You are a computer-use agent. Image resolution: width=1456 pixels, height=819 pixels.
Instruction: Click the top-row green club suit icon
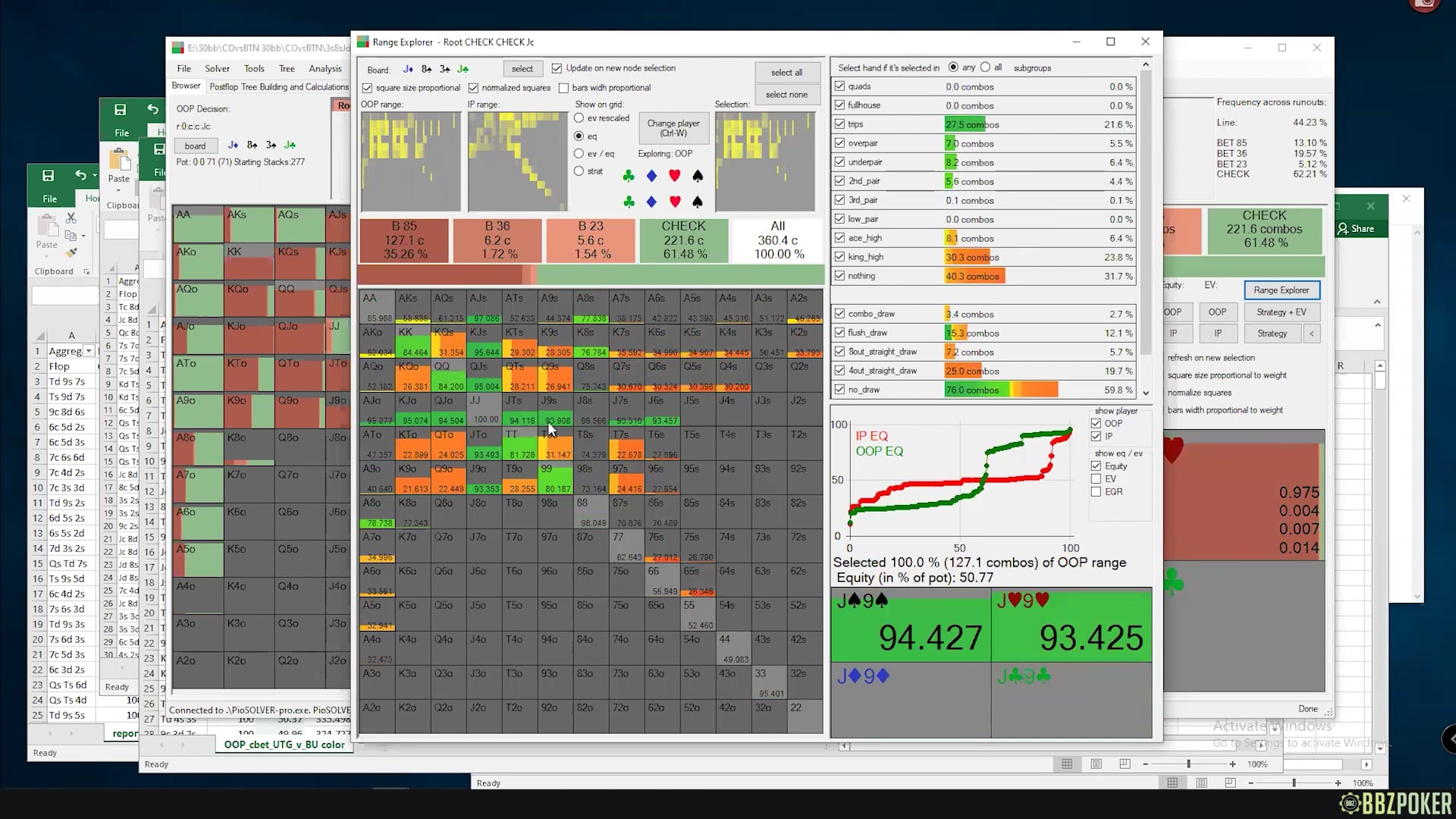pyautogui.click(x=629, y=176)
